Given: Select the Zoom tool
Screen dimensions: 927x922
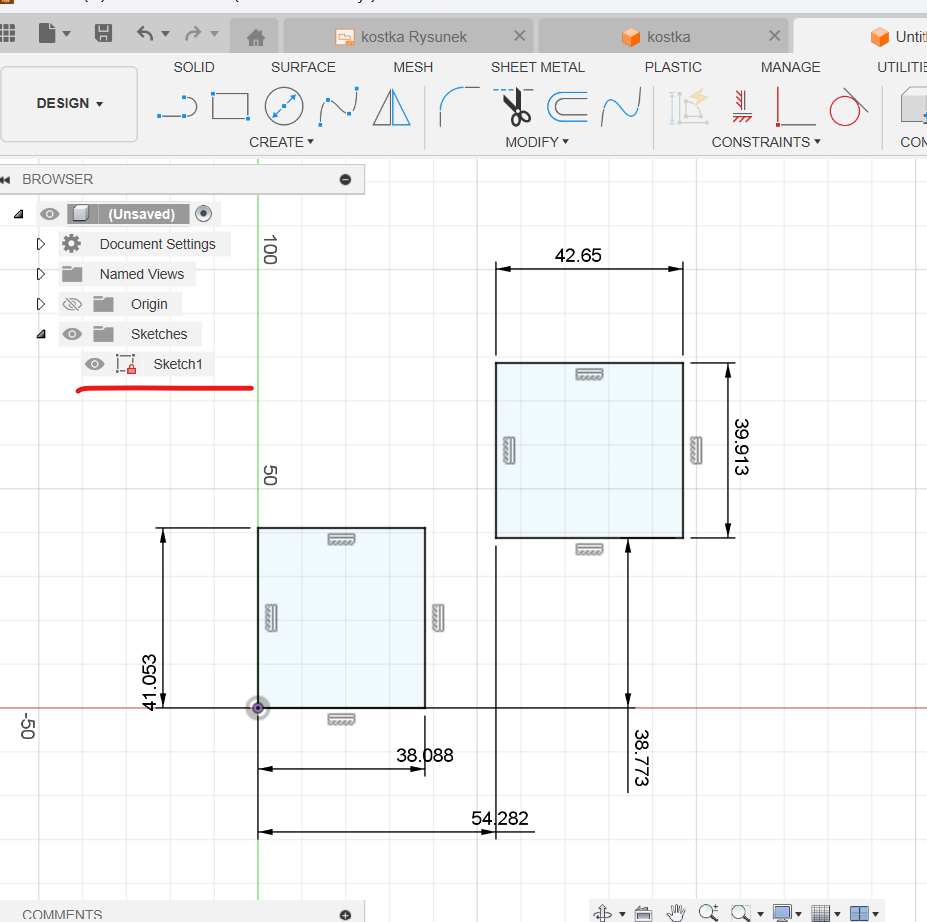Looking at the screenshot, I should pos(708,913).
